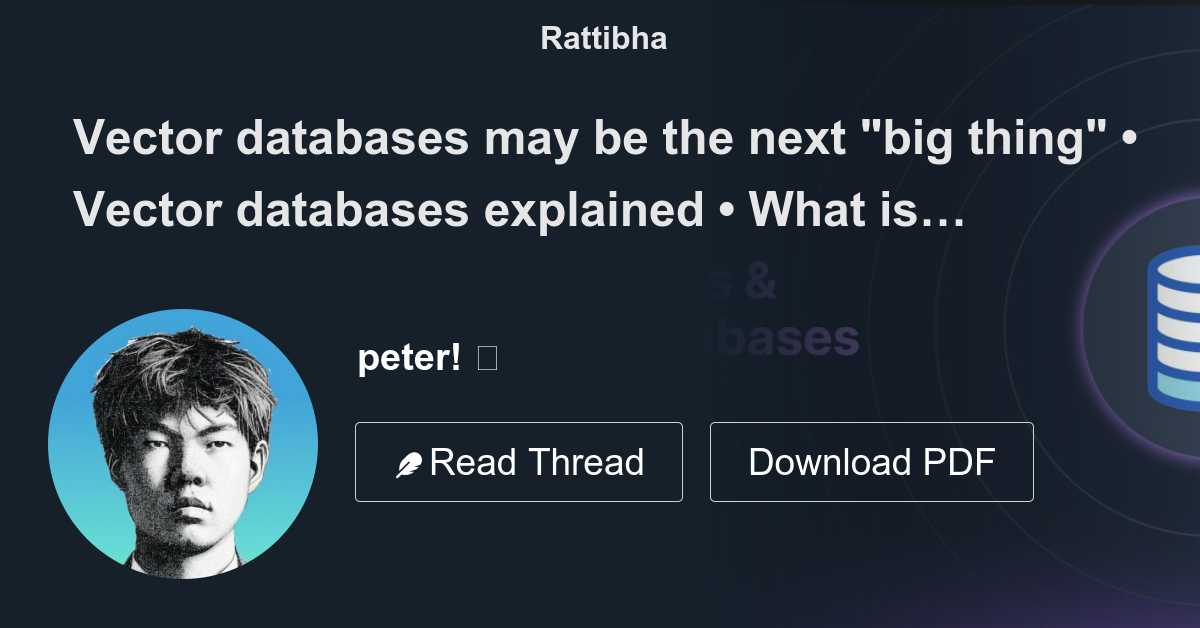Click the telescope emoji next to peter's name
The height and width of the screenshot is (628, 1200).
(x=486, y=356)
